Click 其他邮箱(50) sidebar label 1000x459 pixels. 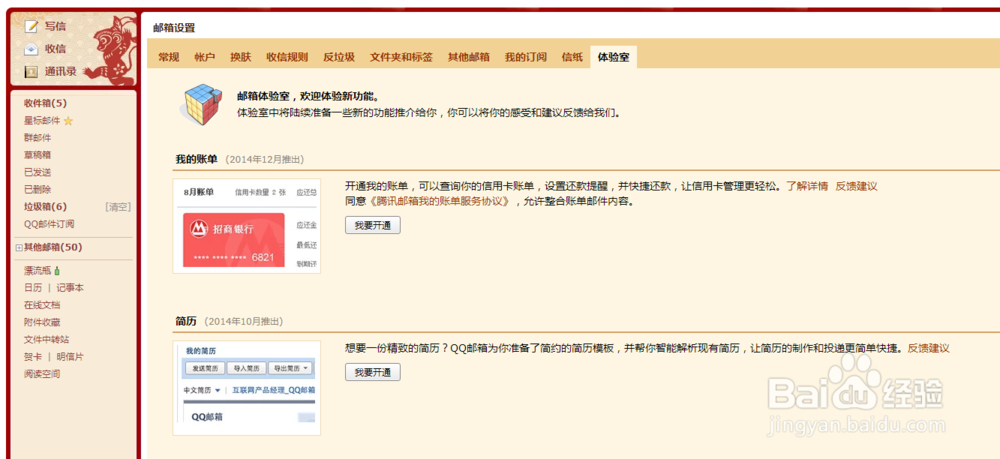coord(53,247)
